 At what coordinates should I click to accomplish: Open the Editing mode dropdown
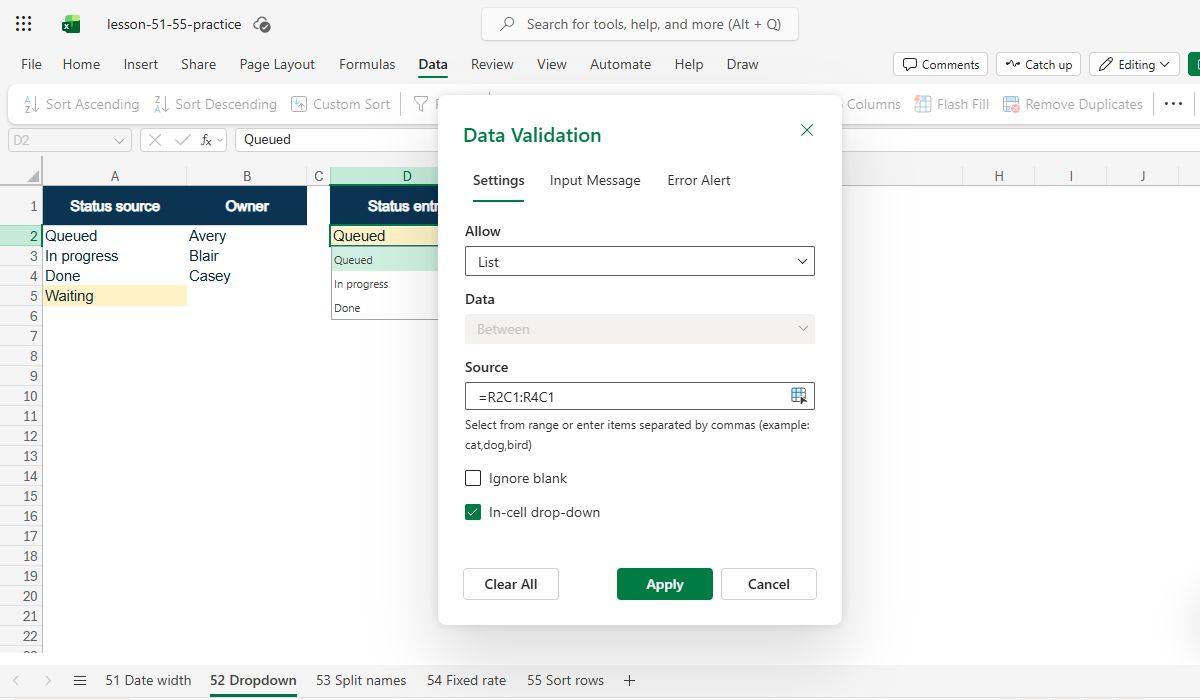(1134, 64)
